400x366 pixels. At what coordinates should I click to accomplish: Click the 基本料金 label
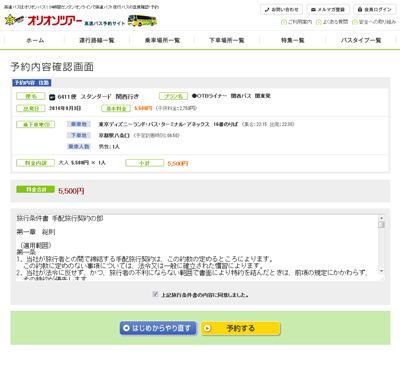pos(116,109)
